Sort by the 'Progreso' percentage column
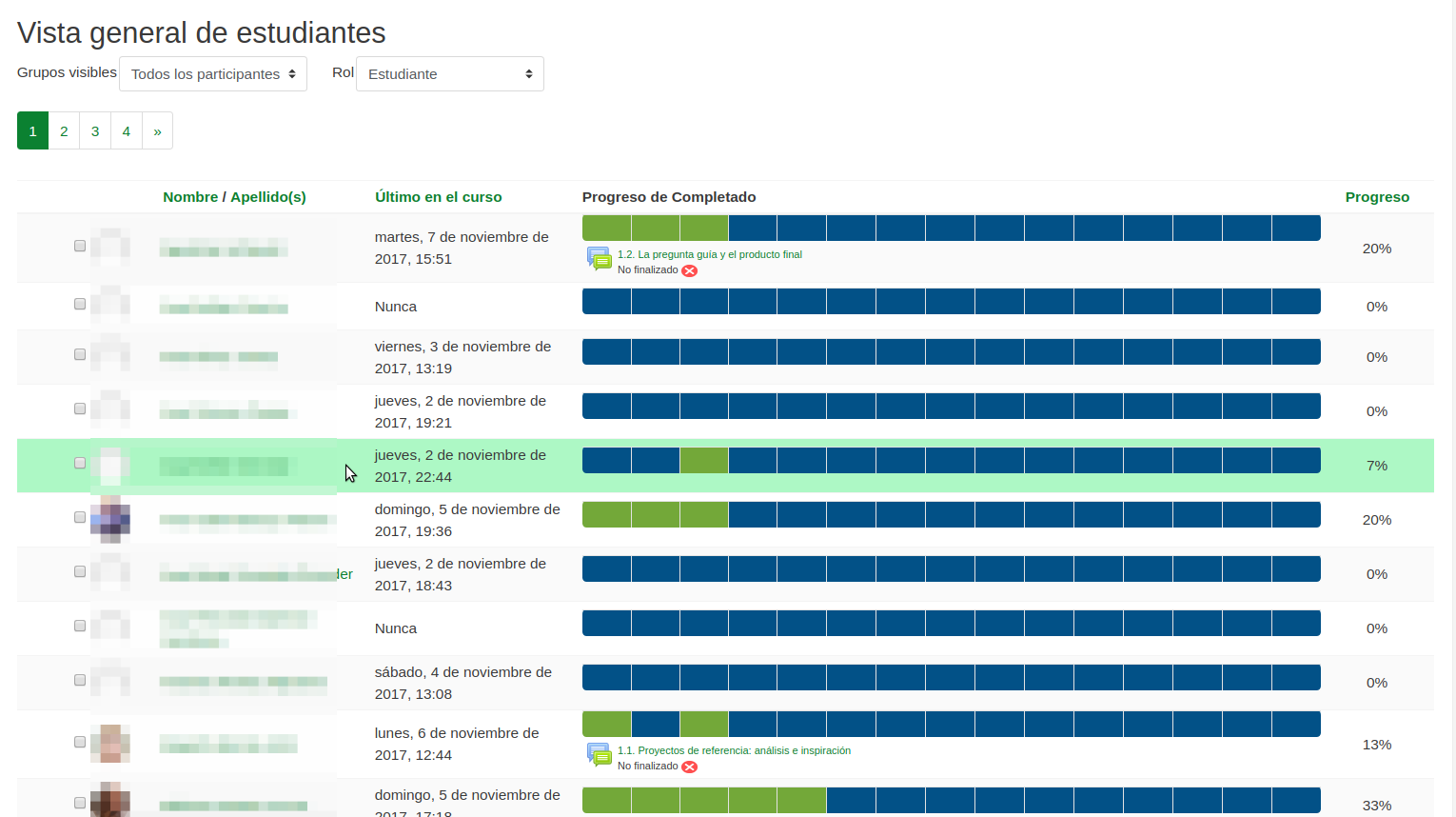Screen dimensions: 1456x817 1377,197
